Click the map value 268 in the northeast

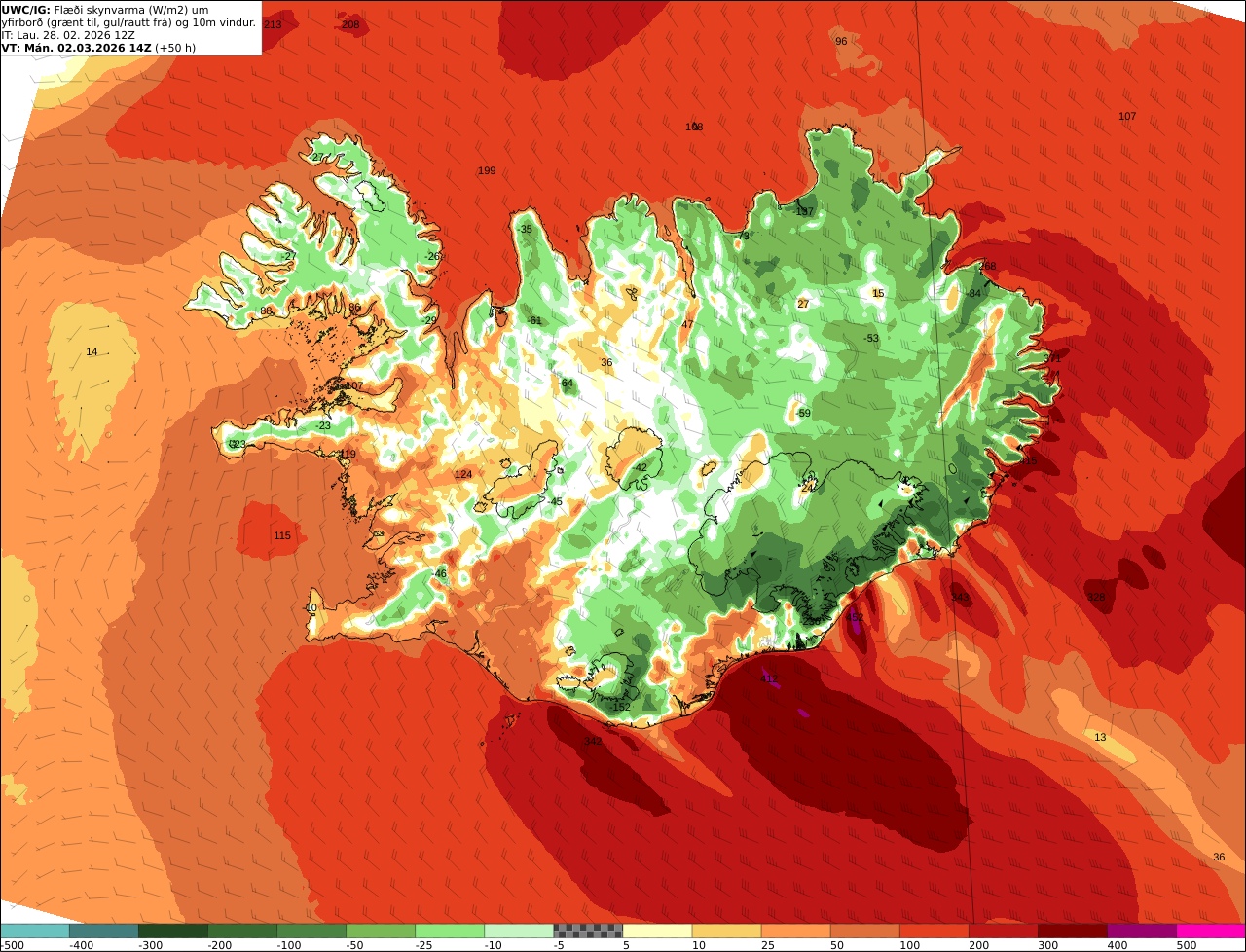(x=987, y=266)
